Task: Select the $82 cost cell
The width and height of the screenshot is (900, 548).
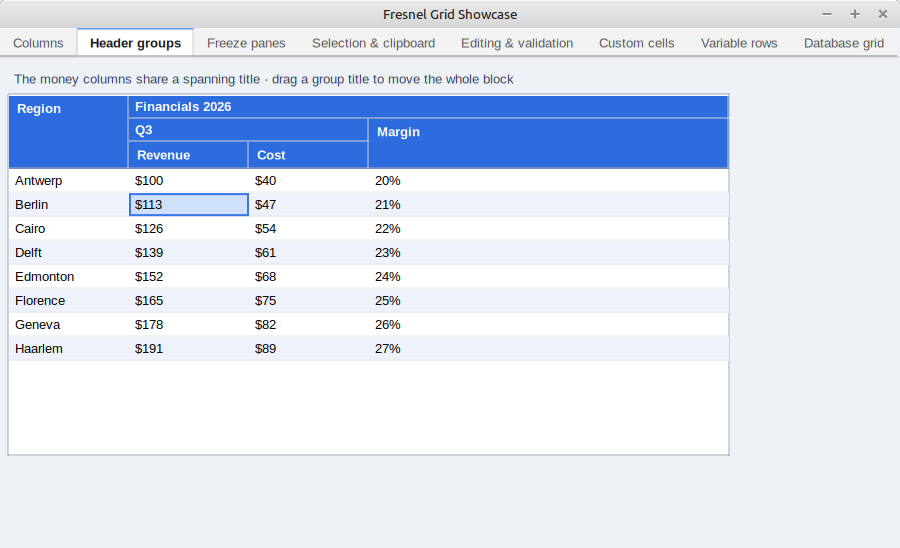Action: click(309, 325)
